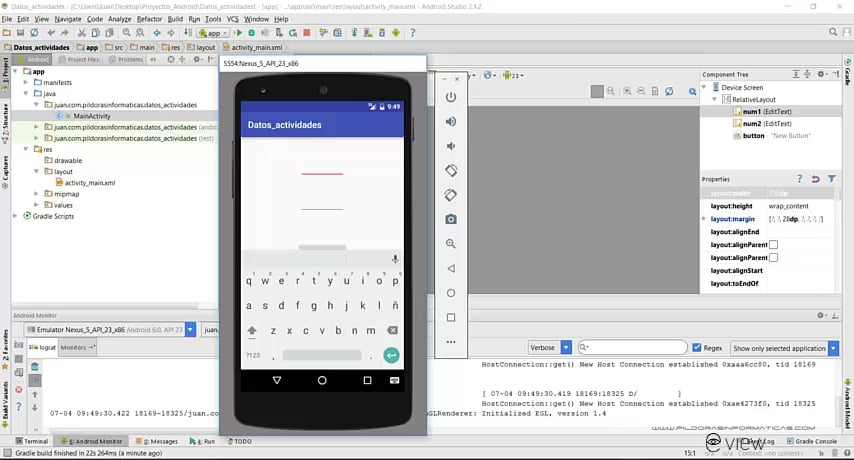The height and width of the screenshot is (460, 854).
Task: Click emulator rotate right icon
Action: click(x=450, y=195)
